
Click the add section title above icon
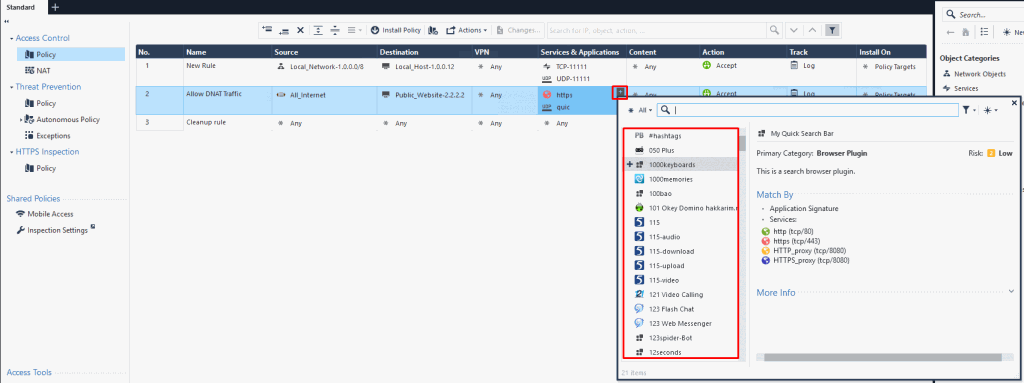tap(318, 30)
